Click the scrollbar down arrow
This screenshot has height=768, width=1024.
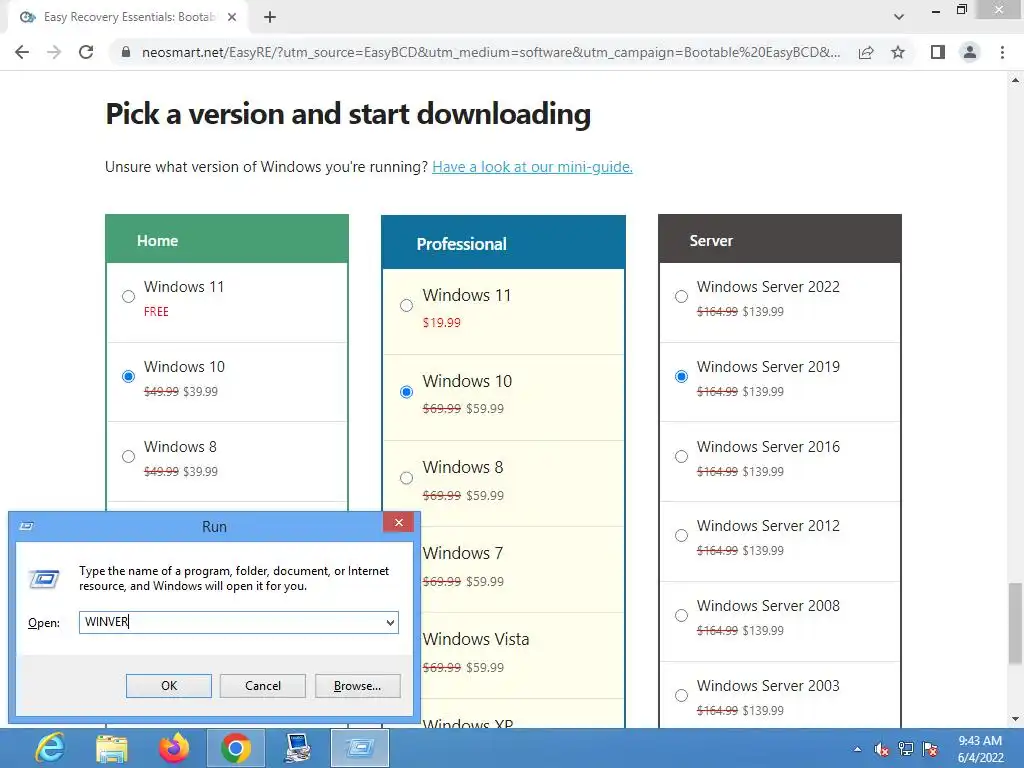coord(1015,720)
